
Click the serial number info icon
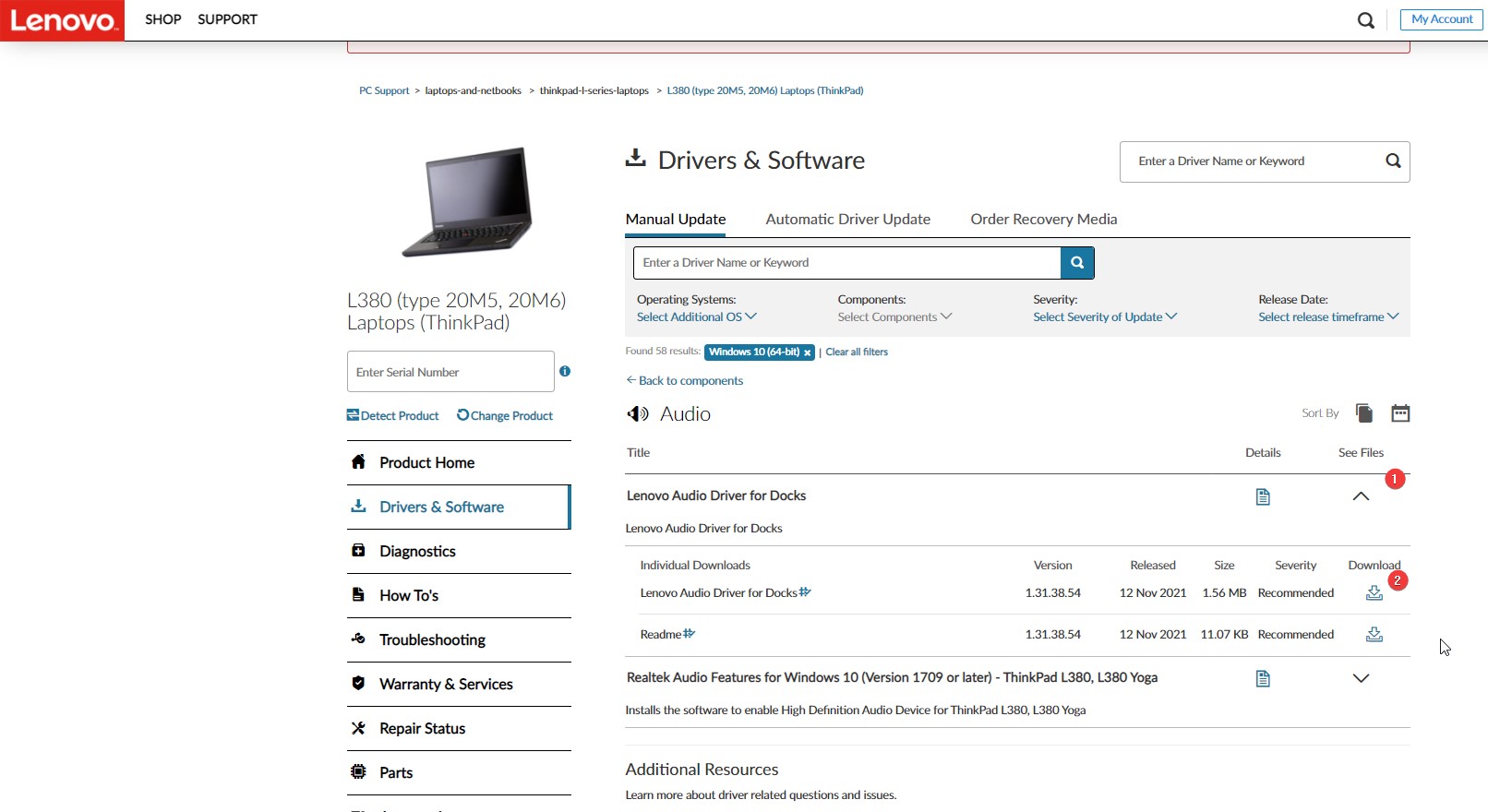point(565,371)
